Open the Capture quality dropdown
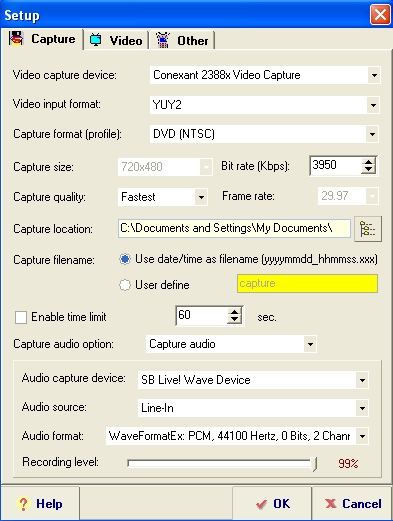This screenshot has height=521, width=393. point(201,197)
